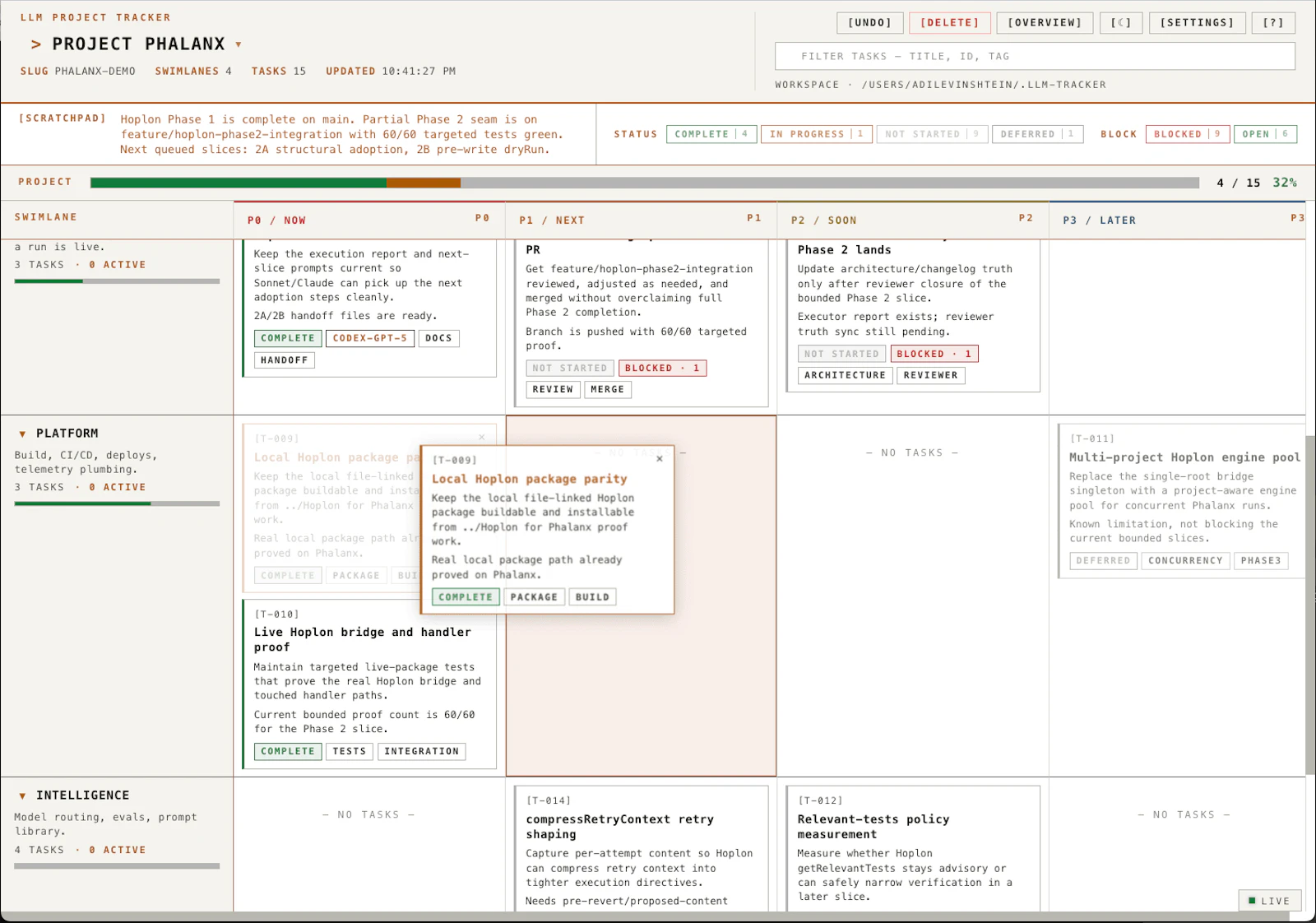Screen dimensions: 1316x923
Task: Toggle the OPEN block filter
Action: point(1265,133)
